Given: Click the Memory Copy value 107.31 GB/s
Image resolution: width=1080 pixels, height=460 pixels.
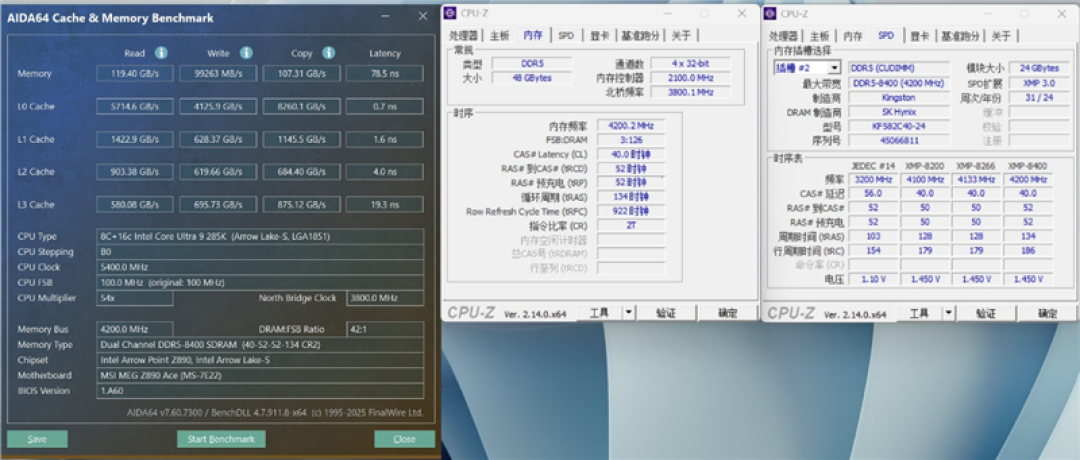Looking at the screenshot, I should (302, 74).
